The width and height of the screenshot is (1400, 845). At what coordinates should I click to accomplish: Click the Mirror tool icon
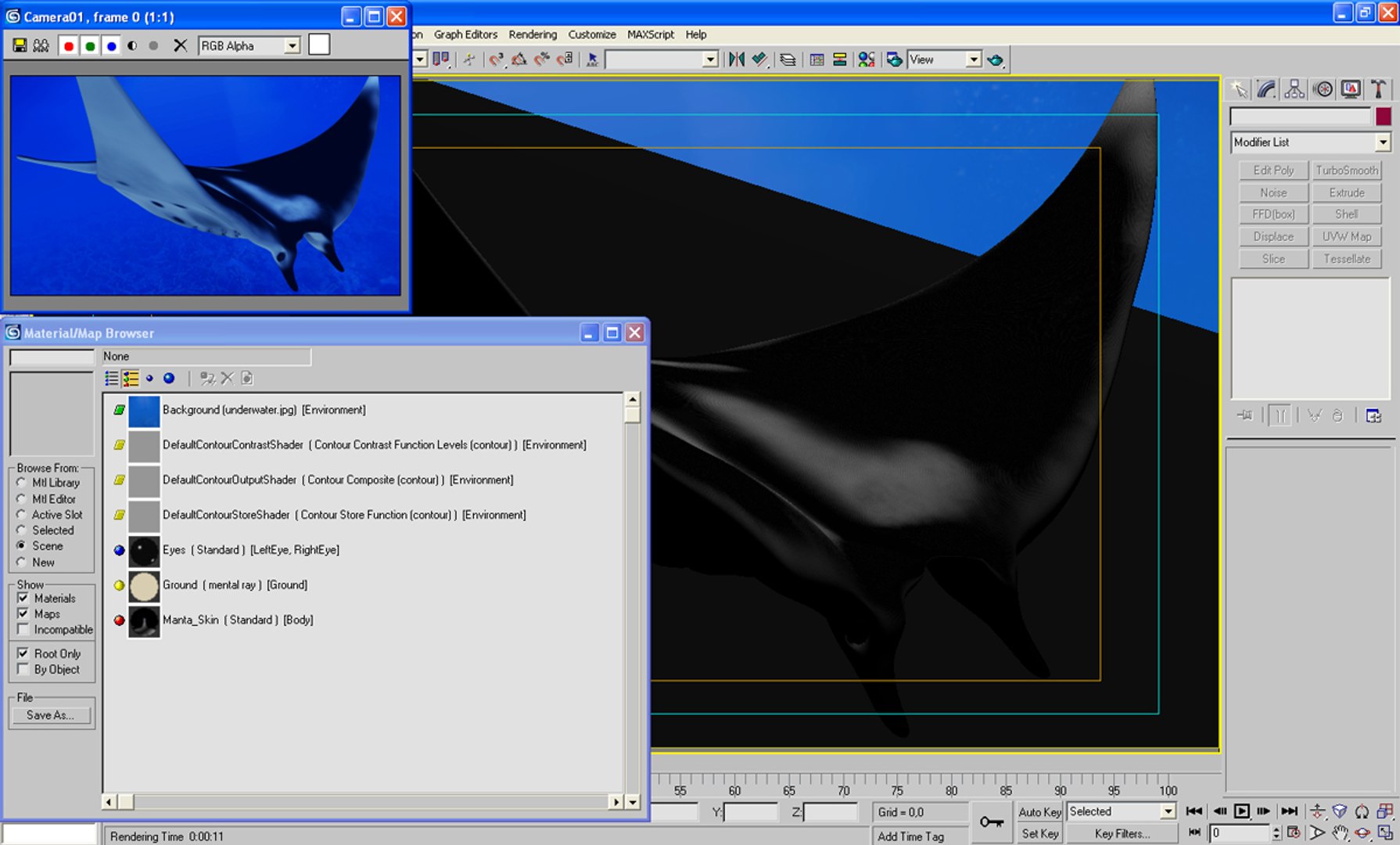(736, 59)
